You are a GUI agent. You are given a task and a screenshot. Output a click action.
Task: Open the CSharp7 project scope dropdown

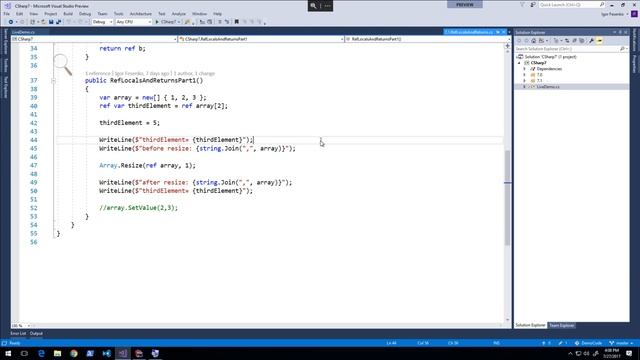pyautogui.click(x=94, y=39)
